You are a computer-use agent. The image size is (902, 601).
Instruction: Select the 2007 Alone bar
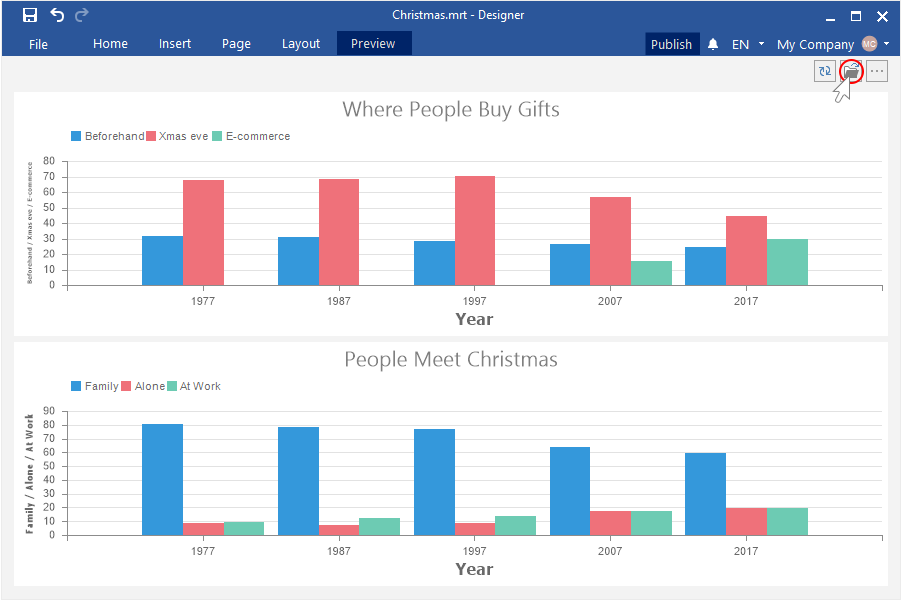click(x=610, y=523)
